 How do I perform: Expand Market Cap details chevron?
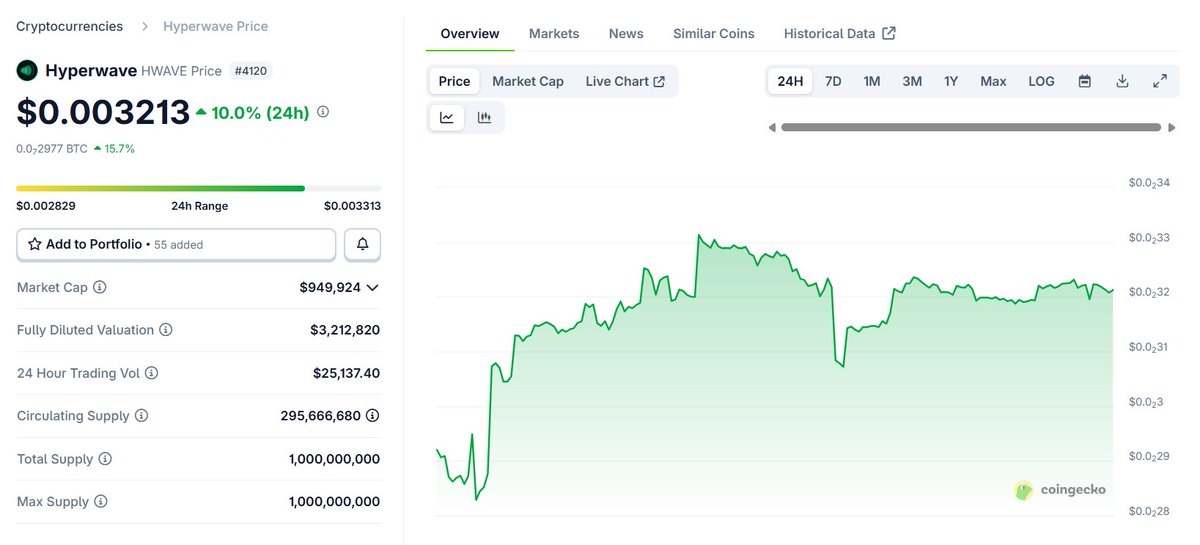(x=373, y=287)
